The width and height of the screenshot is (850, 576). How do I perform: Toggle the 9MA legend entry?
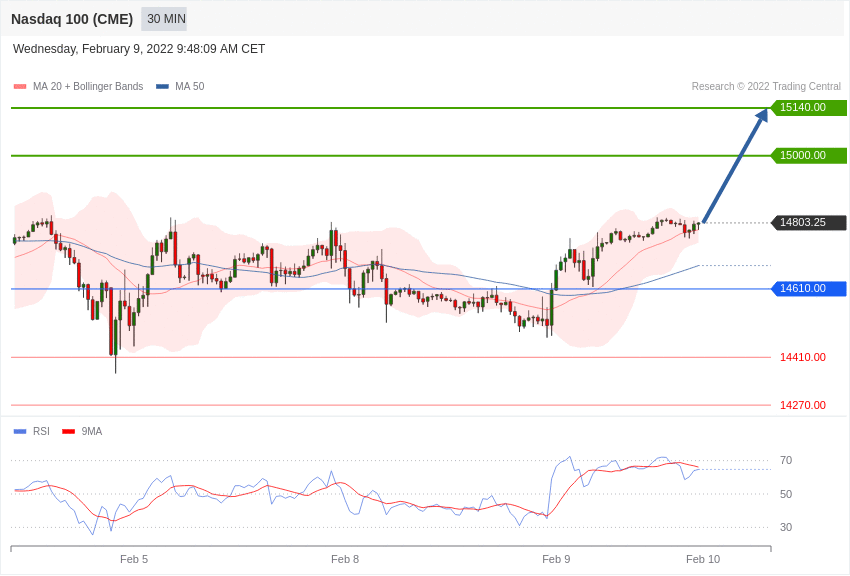[82, 432]
